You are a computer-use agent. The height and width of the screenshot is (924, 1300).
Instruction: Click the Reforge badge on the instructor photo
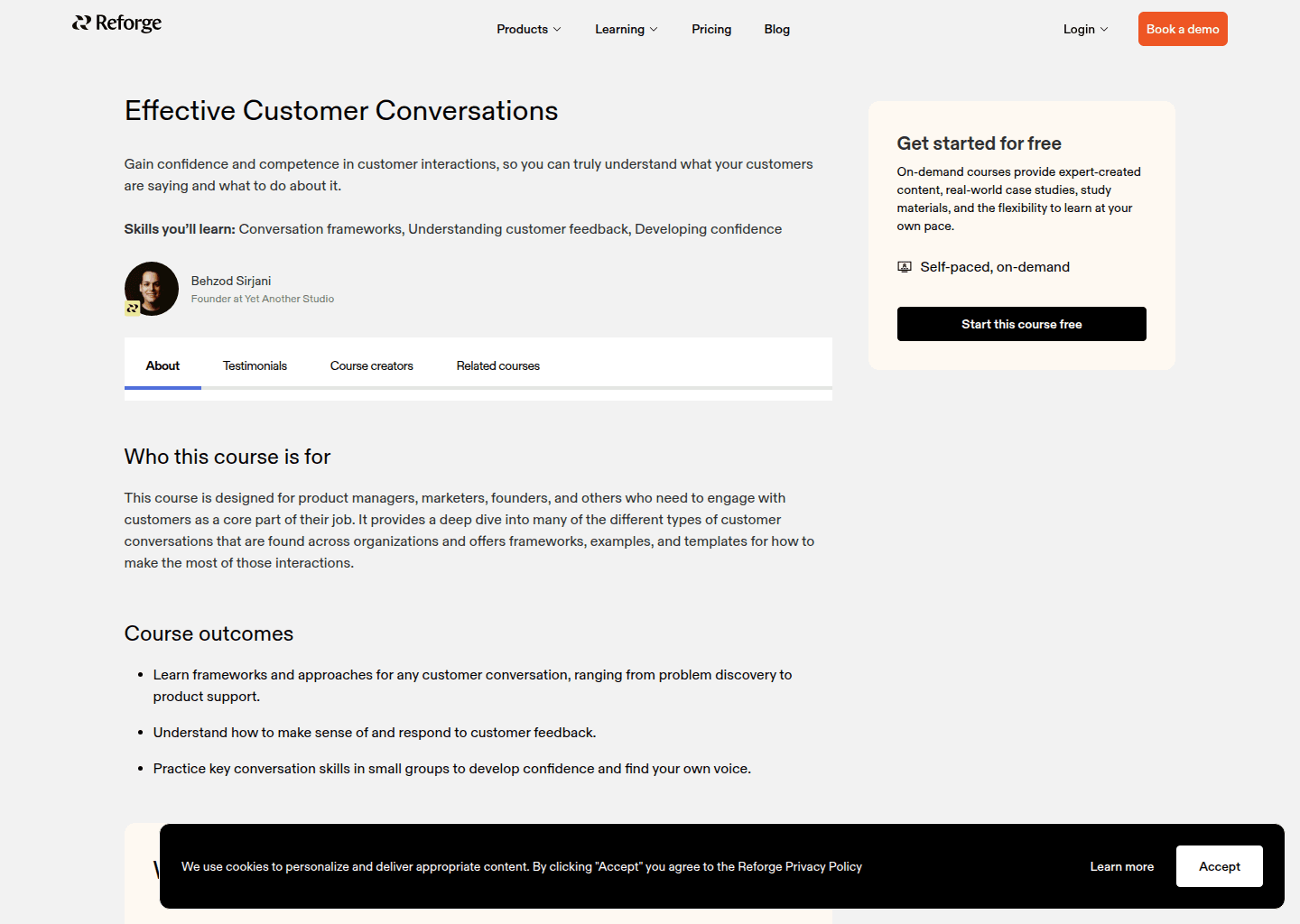(x=132, y=309)
